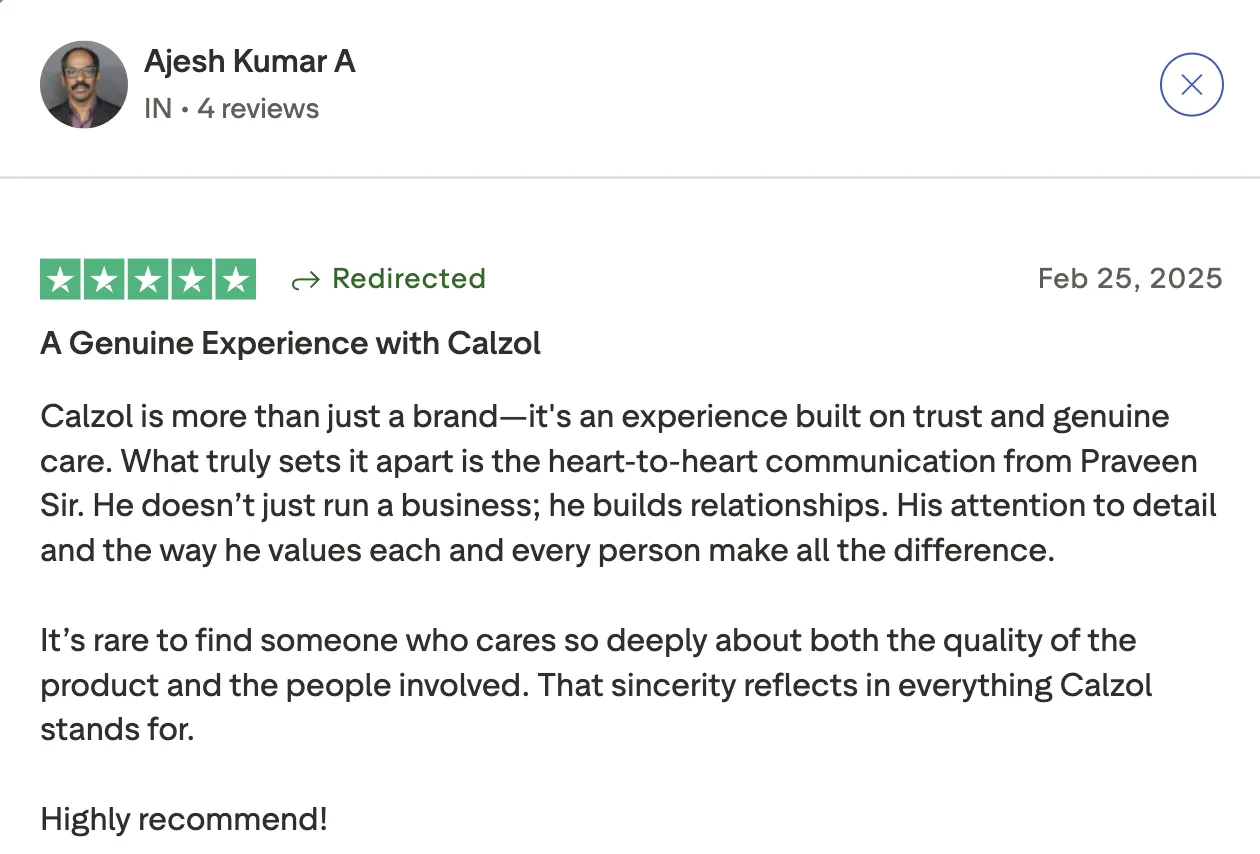This screenshot has width=1260, height=854.
Task: Click the first green rating star
Action: pyautogui.click(x=61, y=279)
